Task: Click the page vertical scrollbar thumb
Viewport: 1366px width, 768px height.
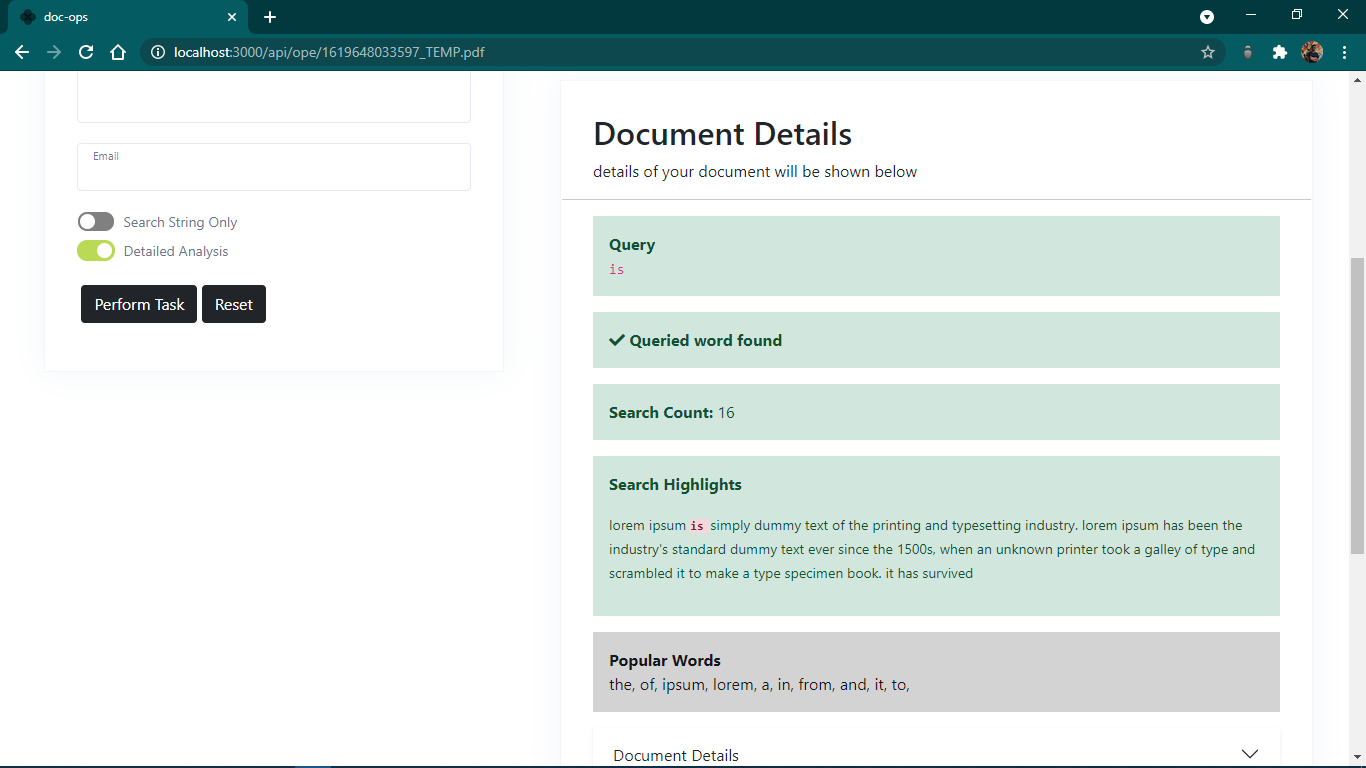Action: (1357, 406)
